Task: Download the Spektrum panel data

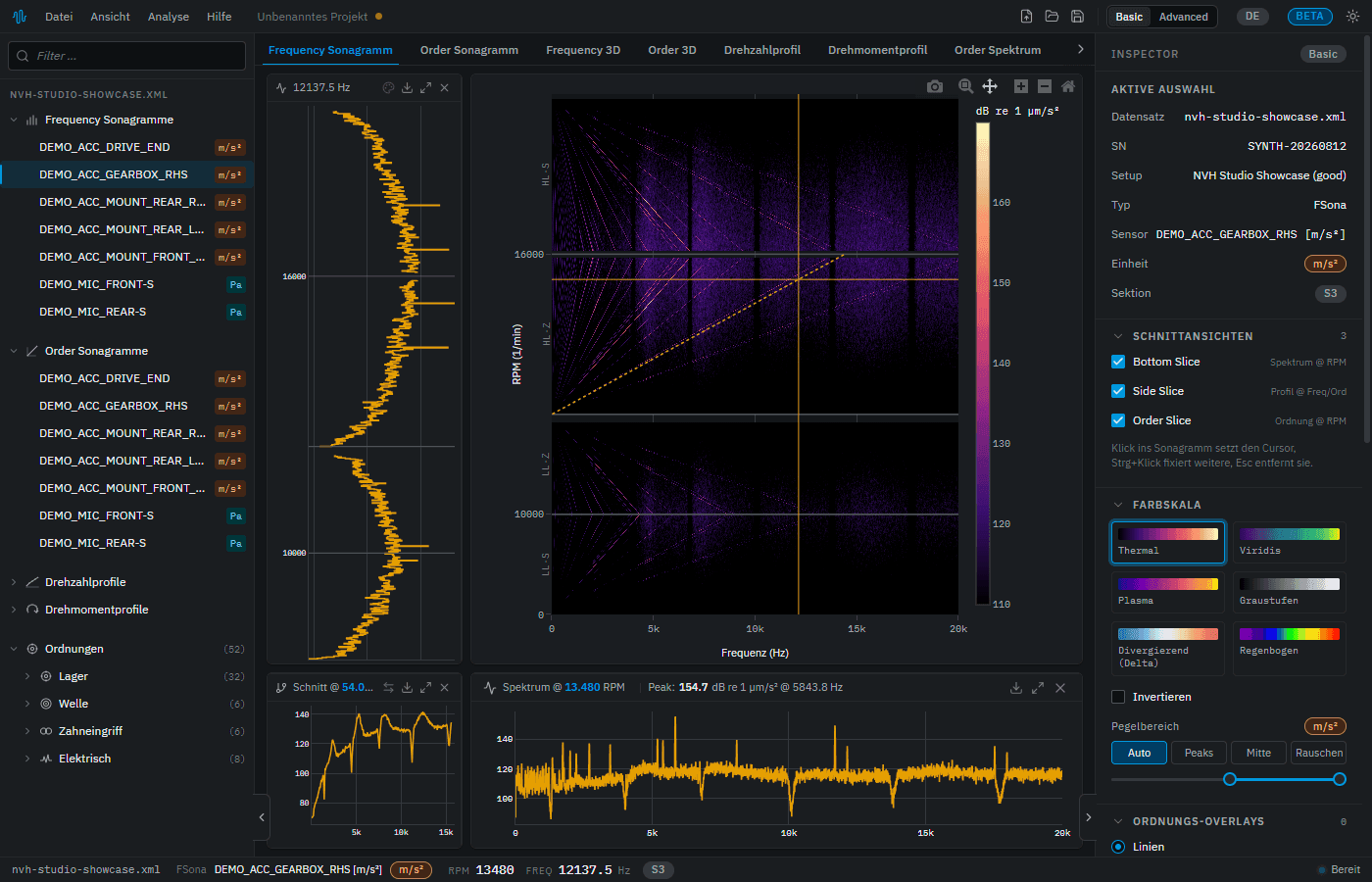Action: (x=1016, y=688)
